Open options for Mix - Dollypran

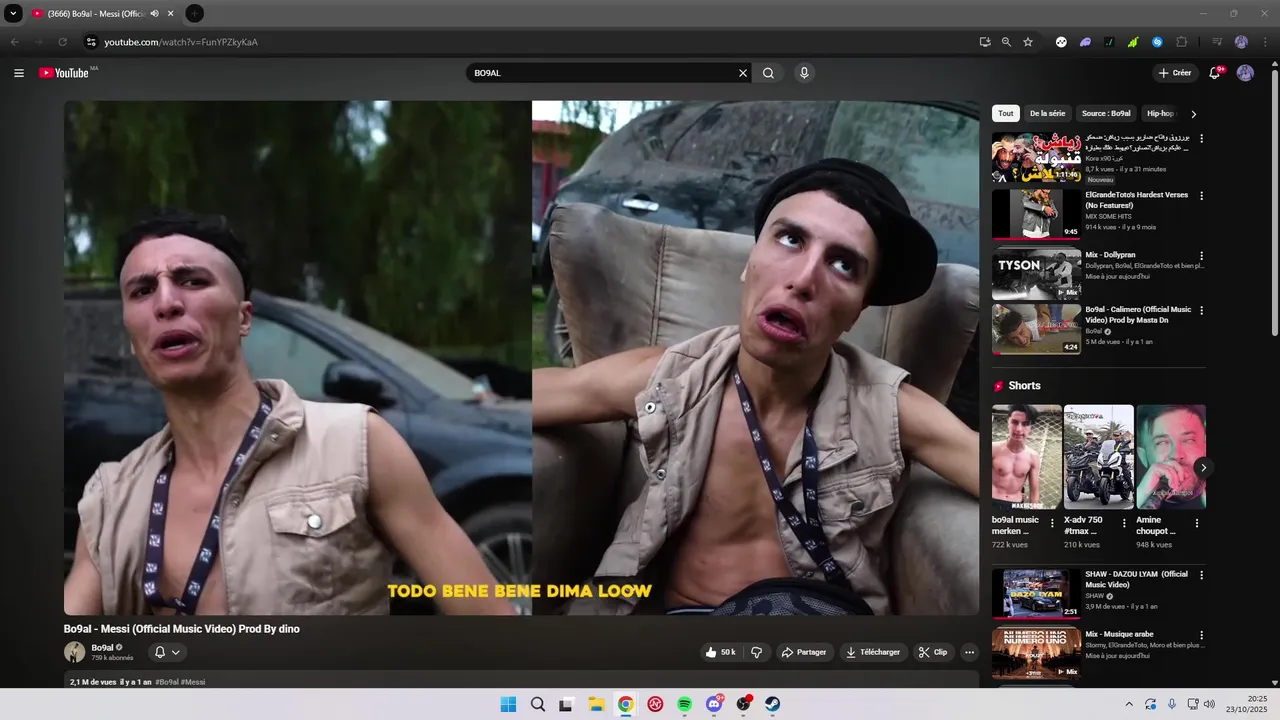1202,256
